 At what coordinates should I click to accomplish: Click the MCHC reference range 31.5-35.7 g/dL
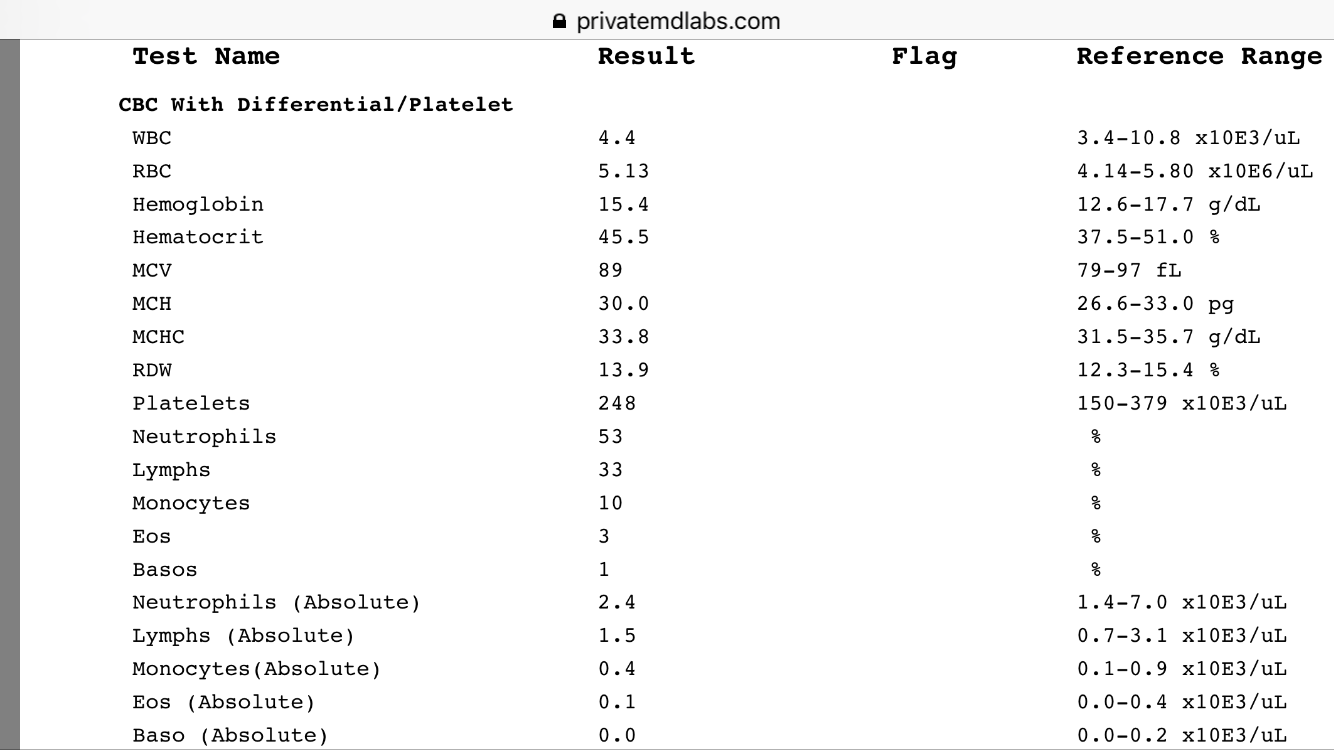[x=1168, y=338]
